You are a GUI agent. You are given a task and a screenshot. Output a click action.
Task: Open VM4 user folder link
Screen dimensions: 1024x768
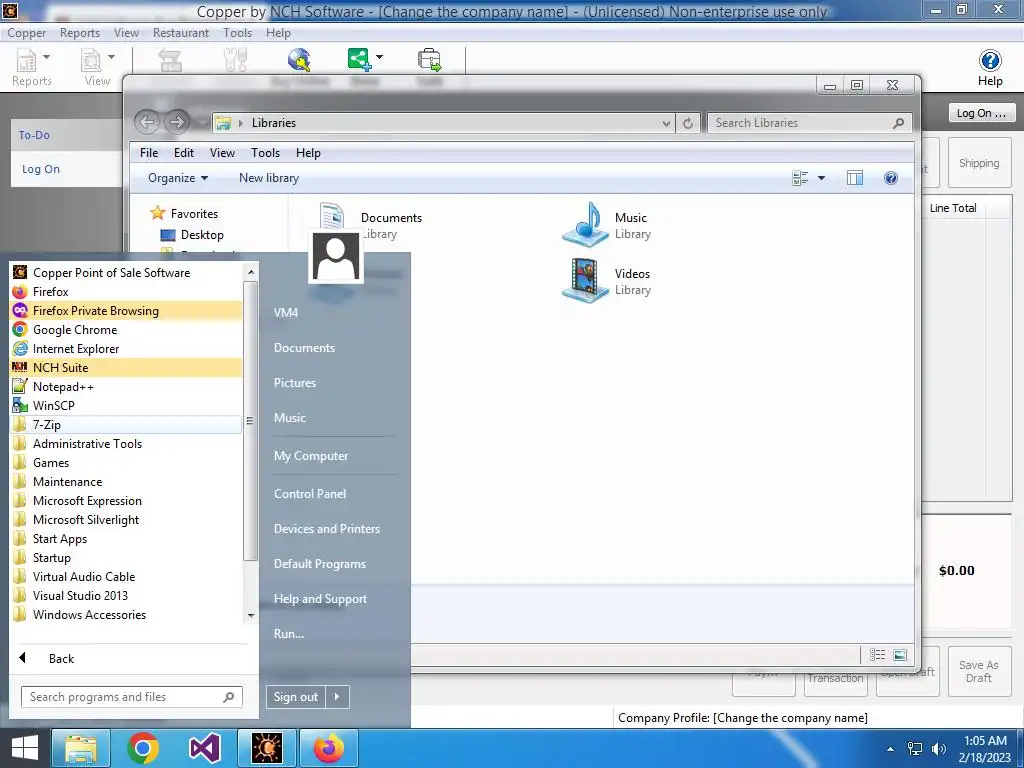[286, 312]
